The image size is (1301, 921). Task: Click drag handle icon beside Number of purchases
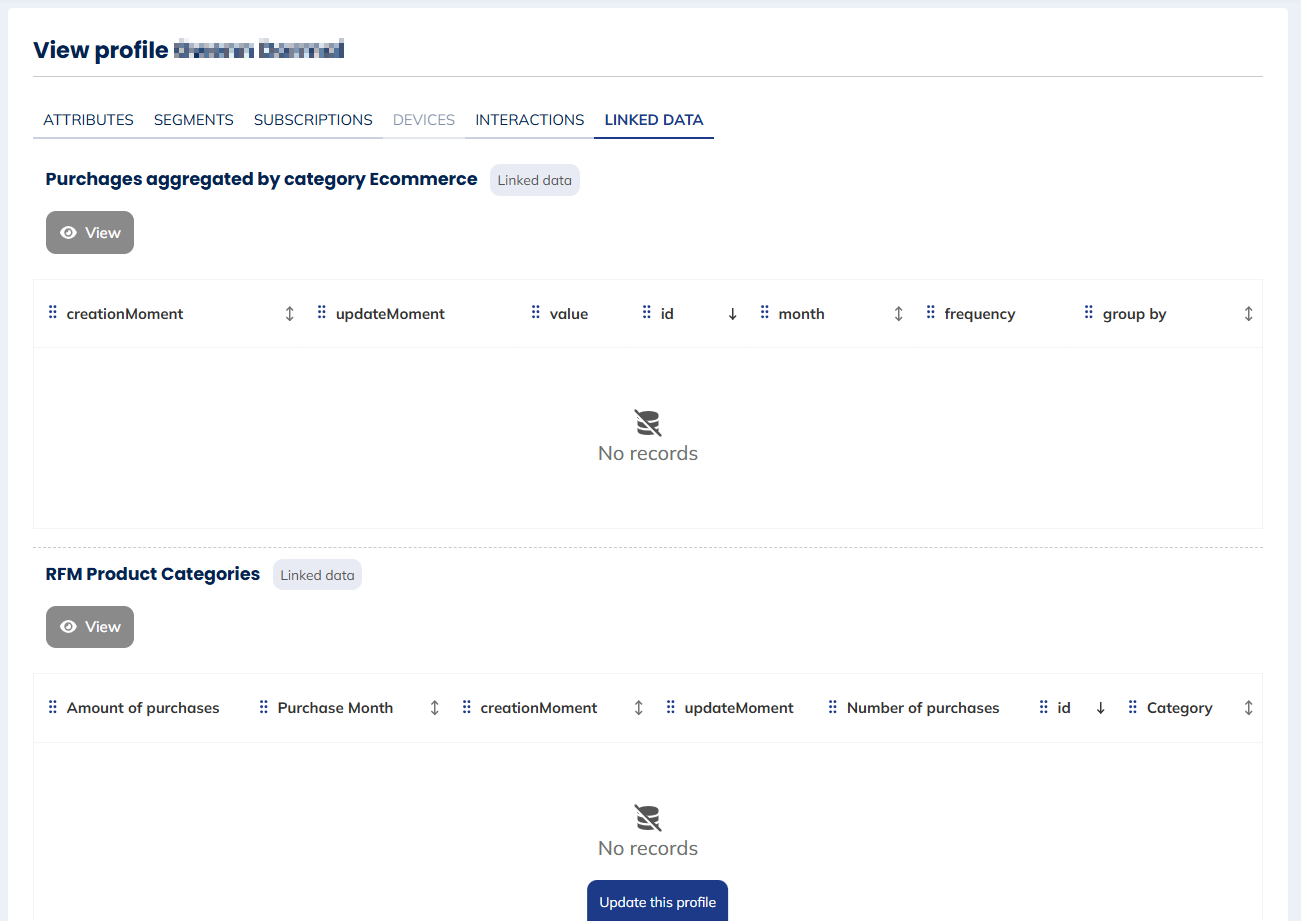[833, 707]
